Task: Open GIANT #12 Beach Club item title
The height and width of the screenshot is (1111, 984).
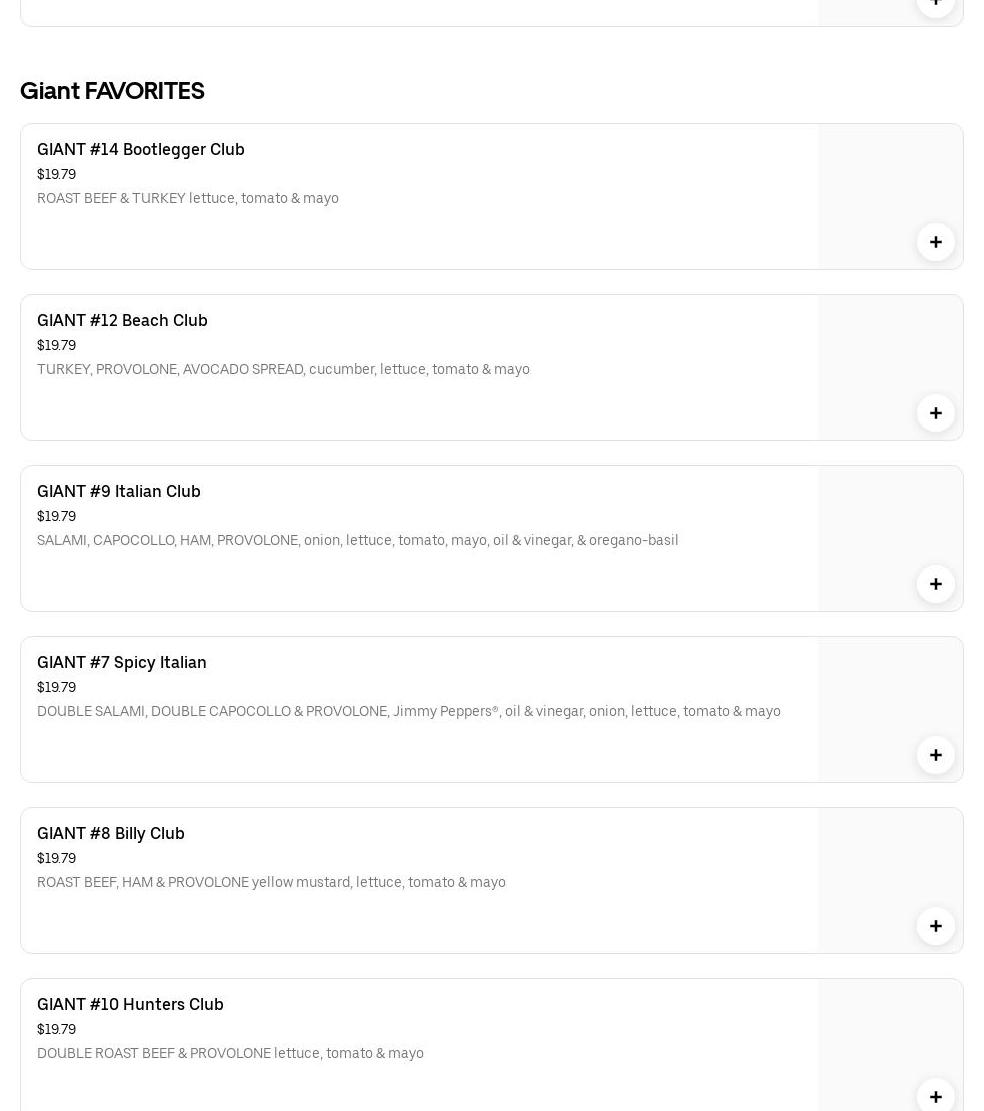Action: 122,320
